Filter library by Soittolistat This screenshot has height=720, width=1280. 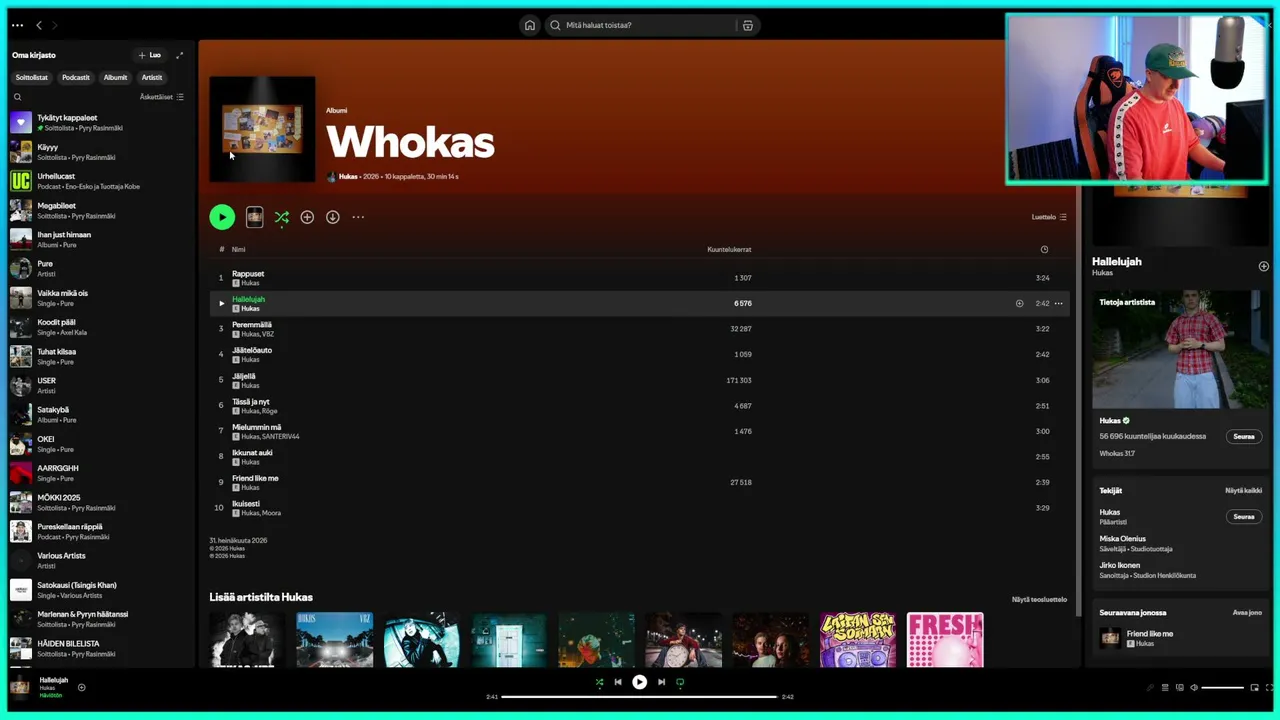[32, 77]
